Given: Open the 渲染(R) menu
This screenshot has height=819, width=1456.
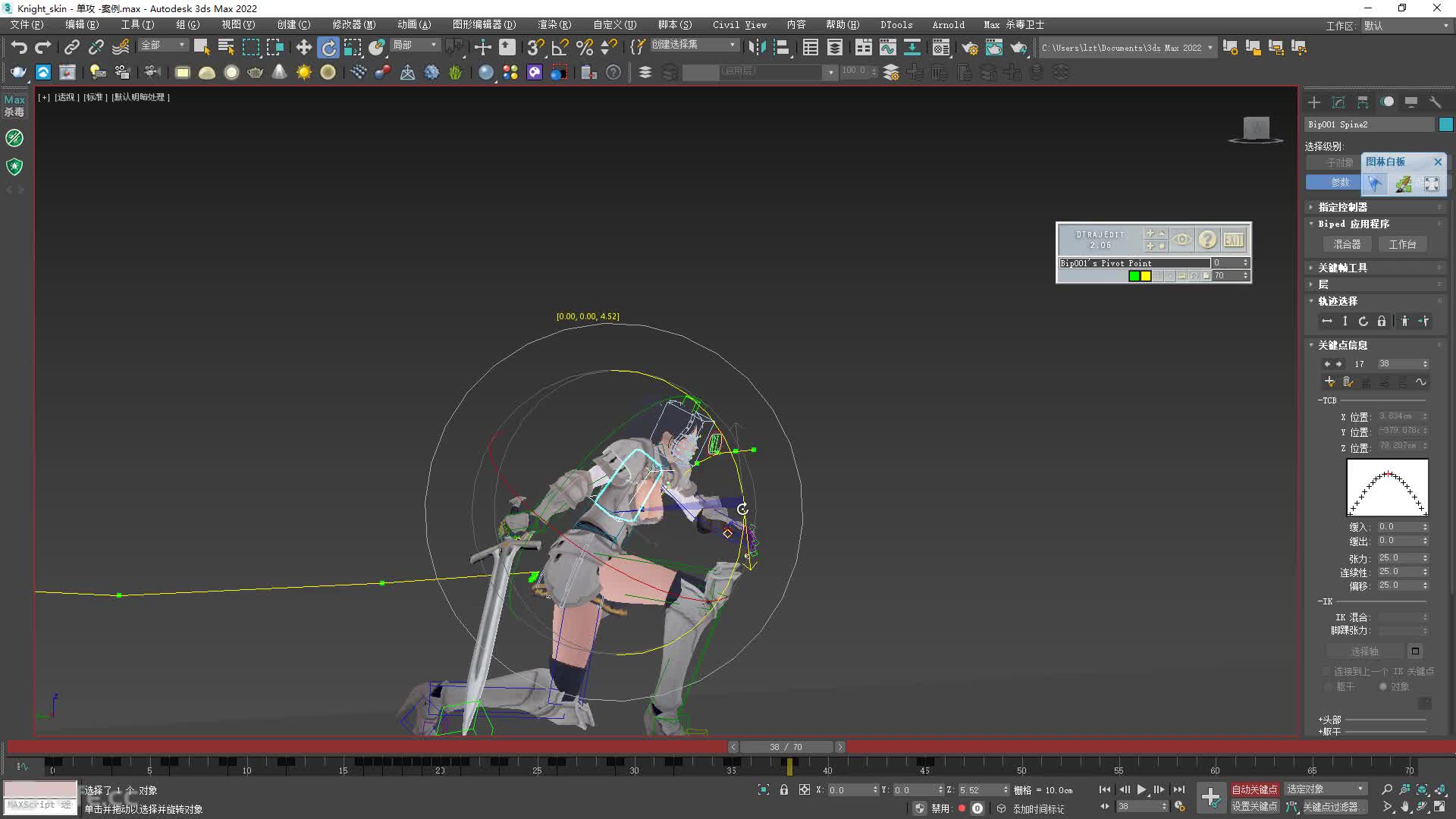Looking at the screenshot, I should pos(554,25).
